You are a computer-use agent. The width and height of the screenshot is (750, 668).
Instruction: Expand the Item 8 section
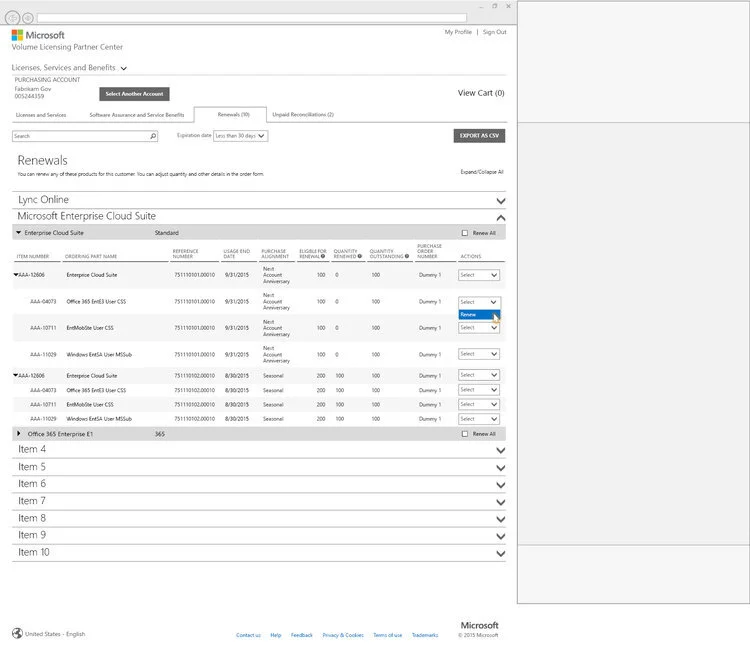pos(500,519)
